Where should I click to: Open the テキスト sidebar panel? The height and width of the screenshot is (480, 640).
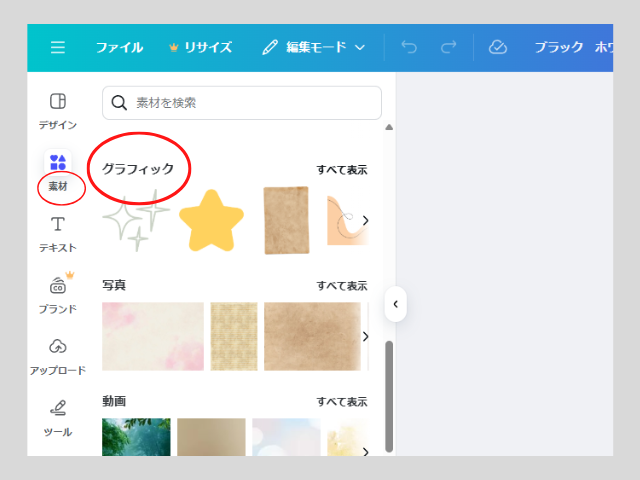[x=58, y=234]
